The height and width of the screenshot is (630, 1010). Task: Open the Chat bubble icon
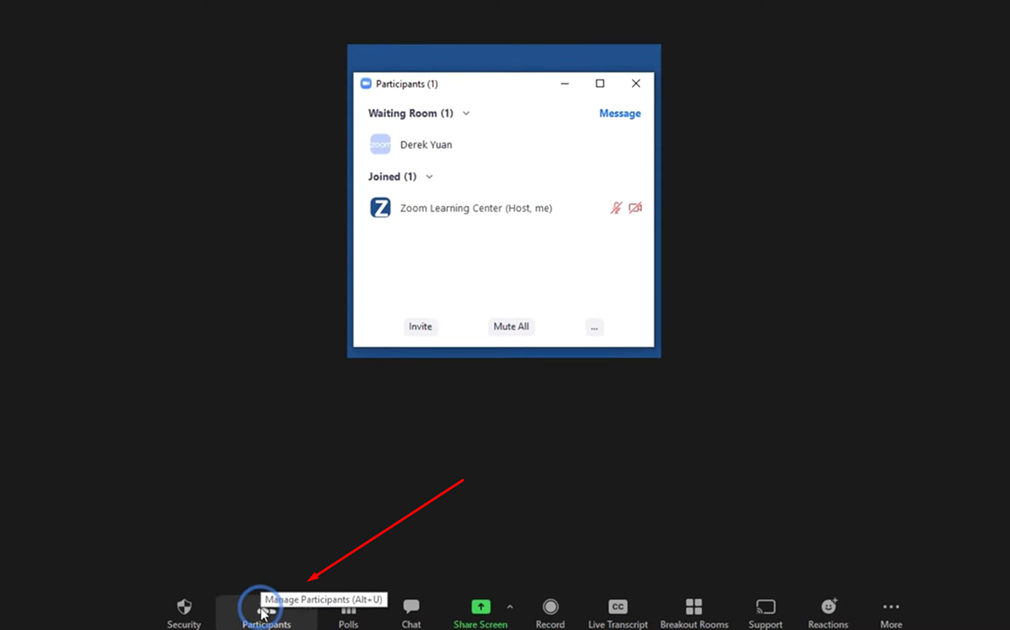[411, 607]
